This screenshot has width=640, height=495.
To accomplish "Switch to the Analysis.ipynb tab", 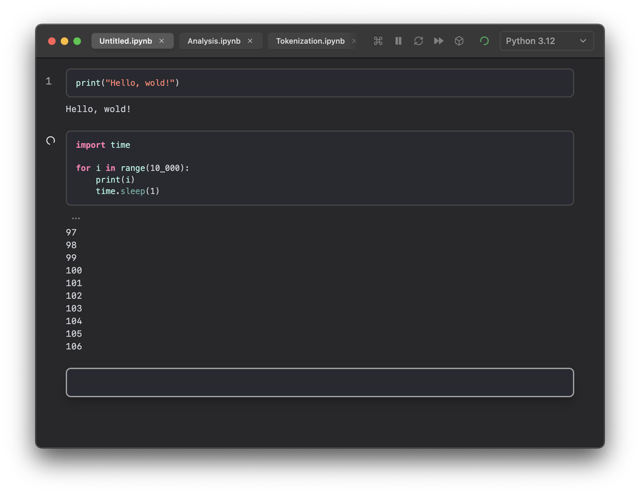I will (214, 41).
